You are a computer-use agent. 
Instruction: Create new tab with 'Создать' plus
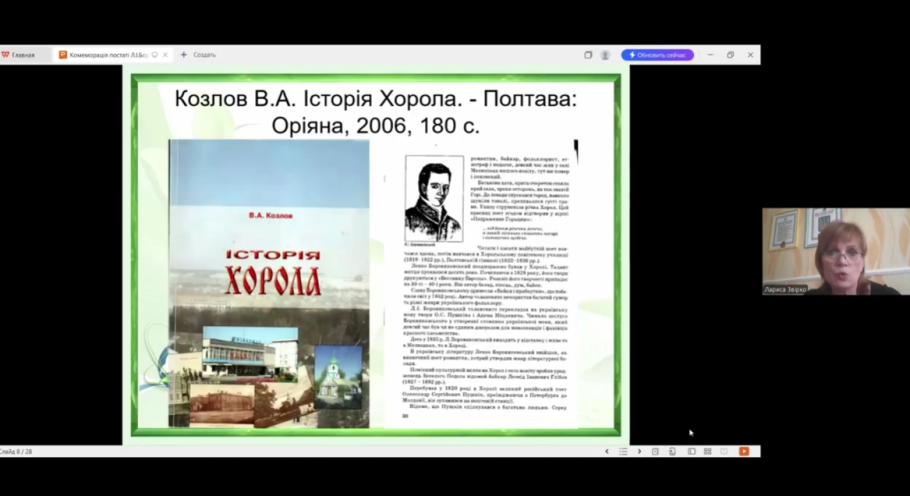pyautogui.click(x=198, y=55)
